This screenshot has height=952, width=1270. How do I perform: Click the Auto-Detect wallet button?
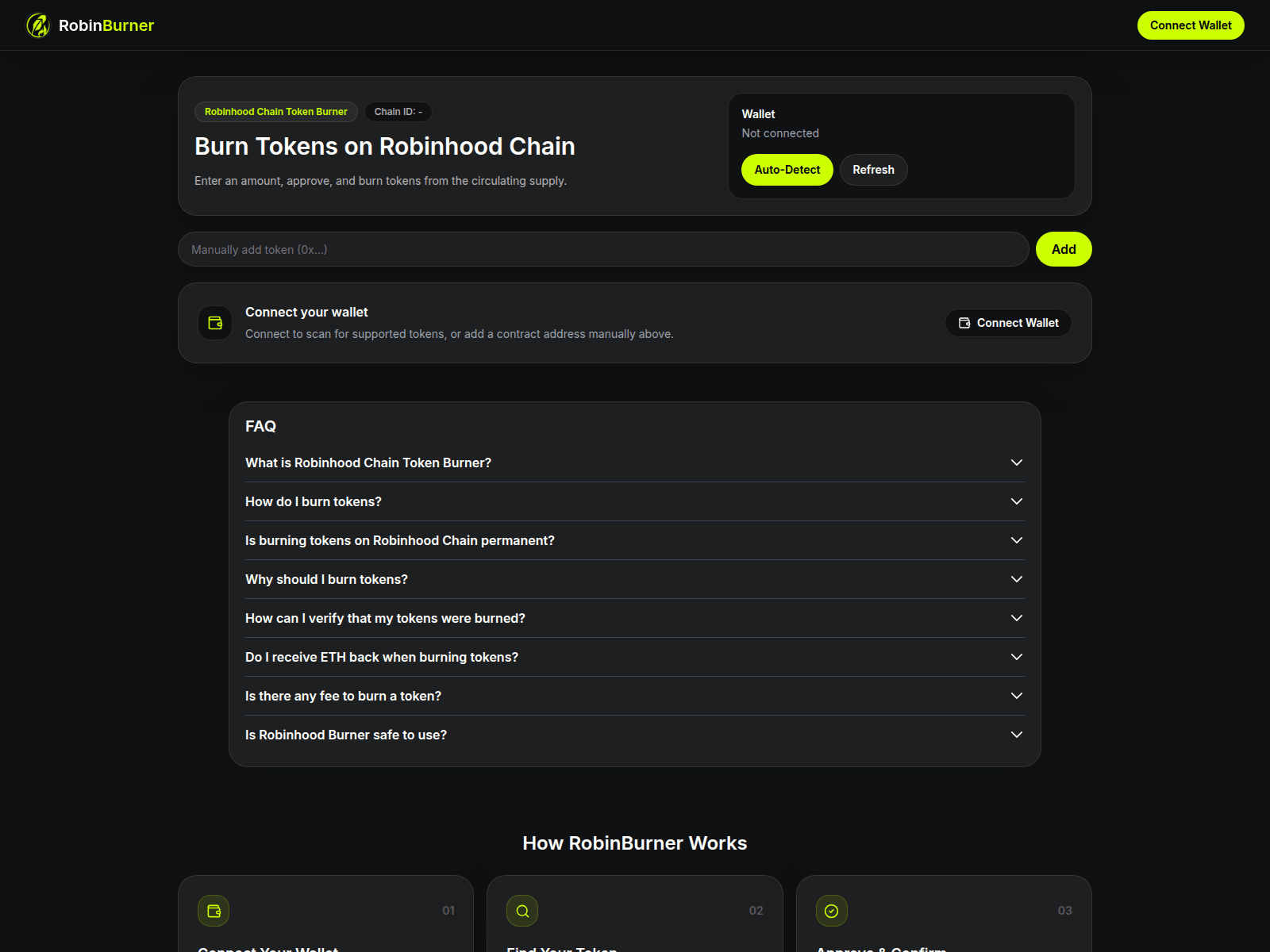(787, 170)
